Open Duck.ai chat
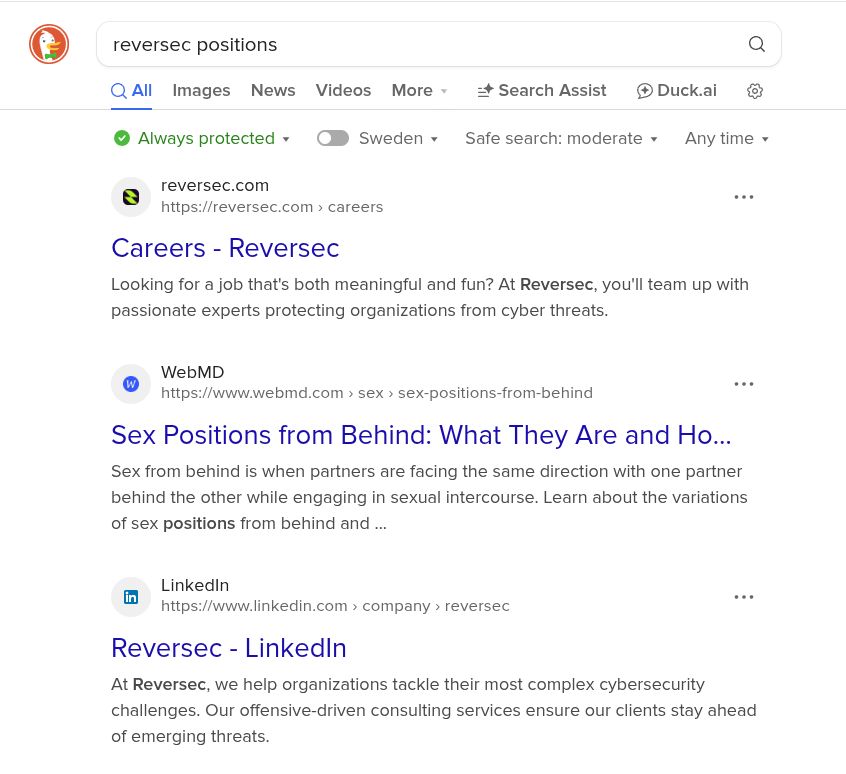 (676, 91)
